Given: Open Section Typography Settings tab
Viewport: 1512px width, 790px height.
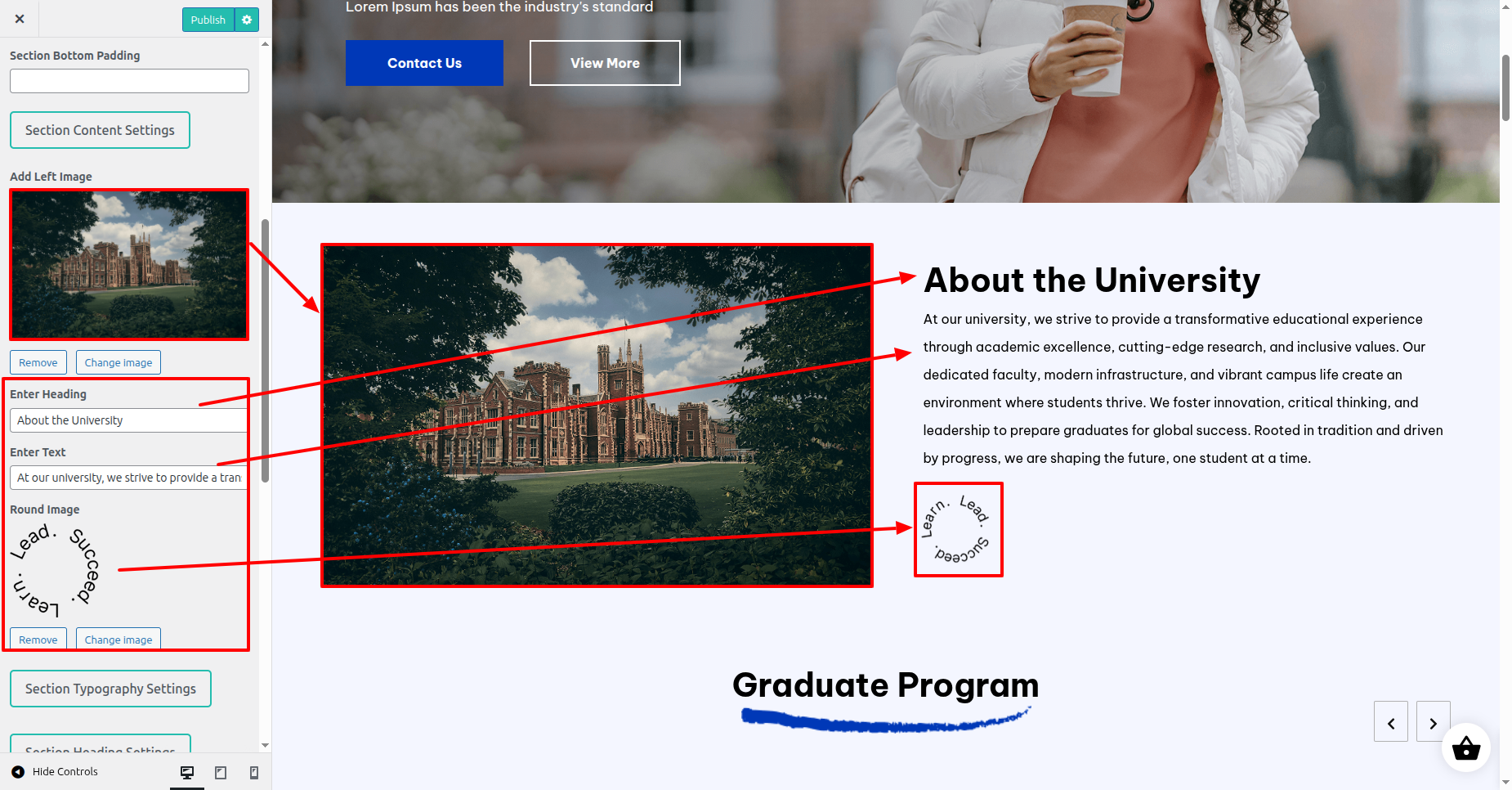Looking at the screenshot, I should [x=110, y=689].
